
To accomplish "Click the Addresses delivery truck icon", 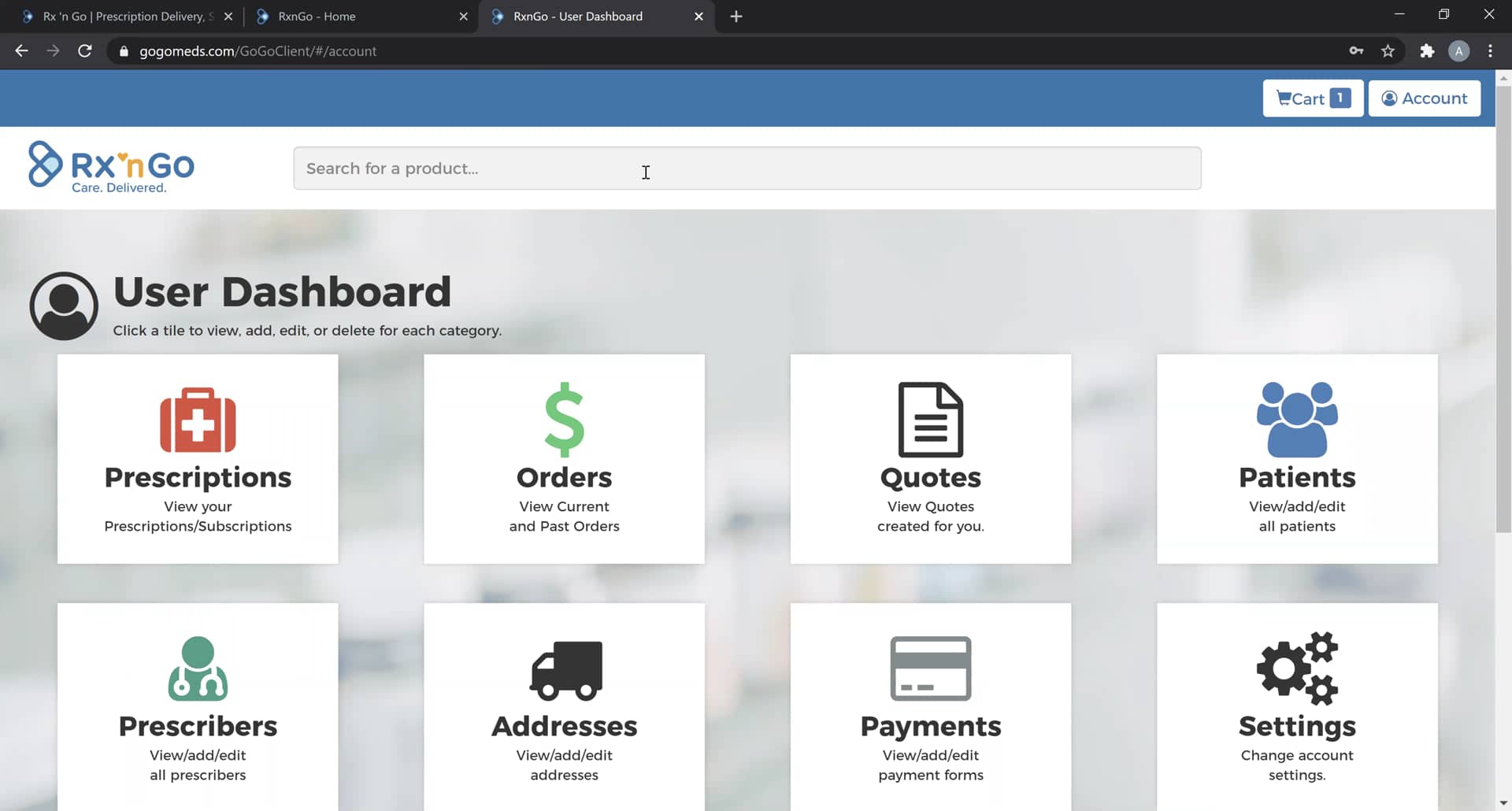I will 566,671.
